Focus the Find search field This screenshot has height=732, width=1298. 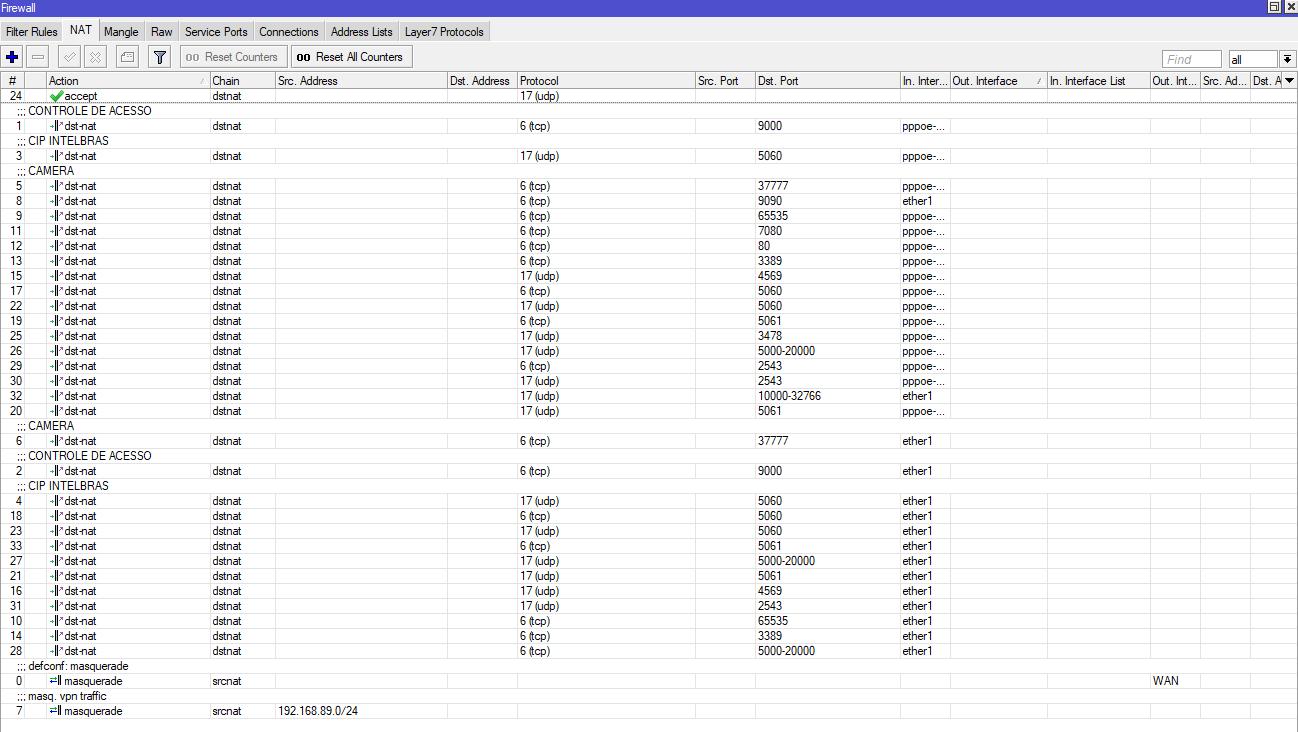tap(1192, 59)
